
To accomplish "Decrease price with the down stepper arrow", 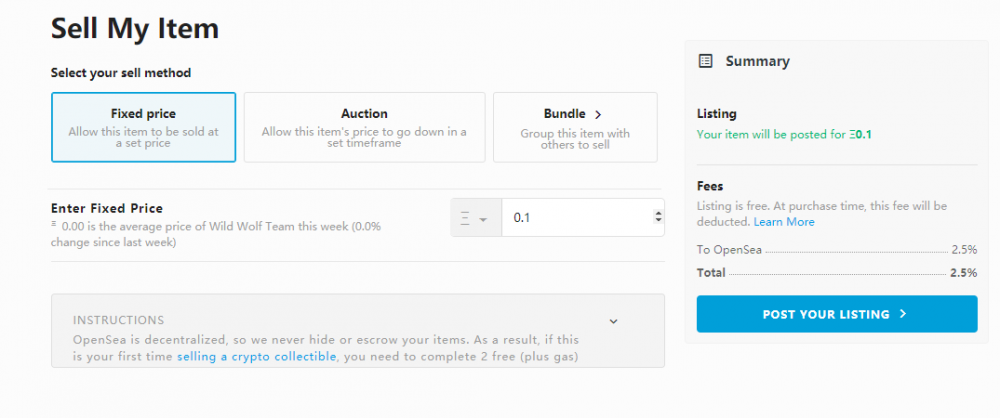I will (657, 222).
